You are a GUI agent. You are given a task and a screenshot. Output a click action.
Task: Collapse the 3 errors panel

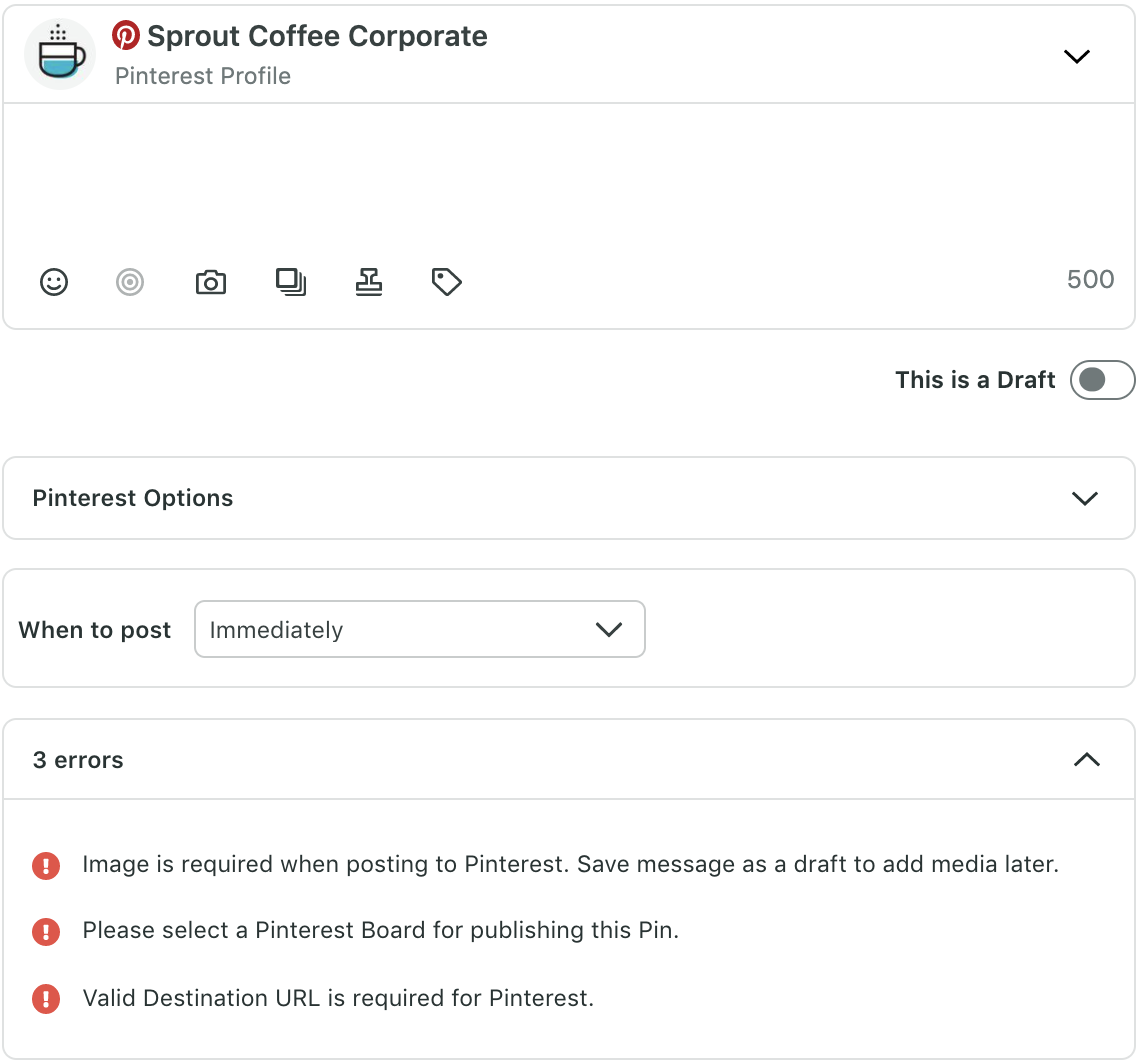(1086, 760)
